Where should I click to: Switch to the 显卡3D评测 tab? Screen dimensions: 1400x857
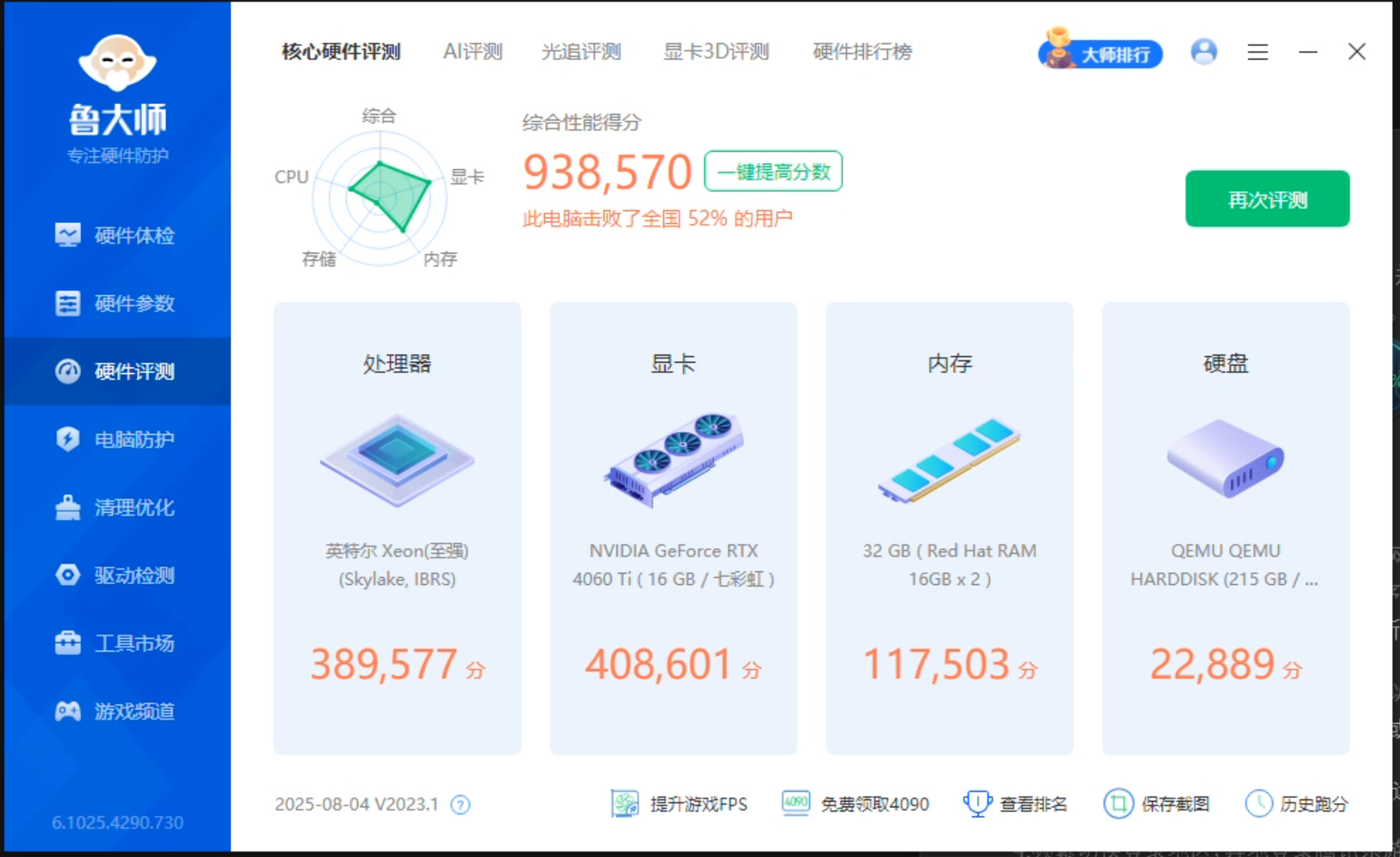tap(716, 52)
